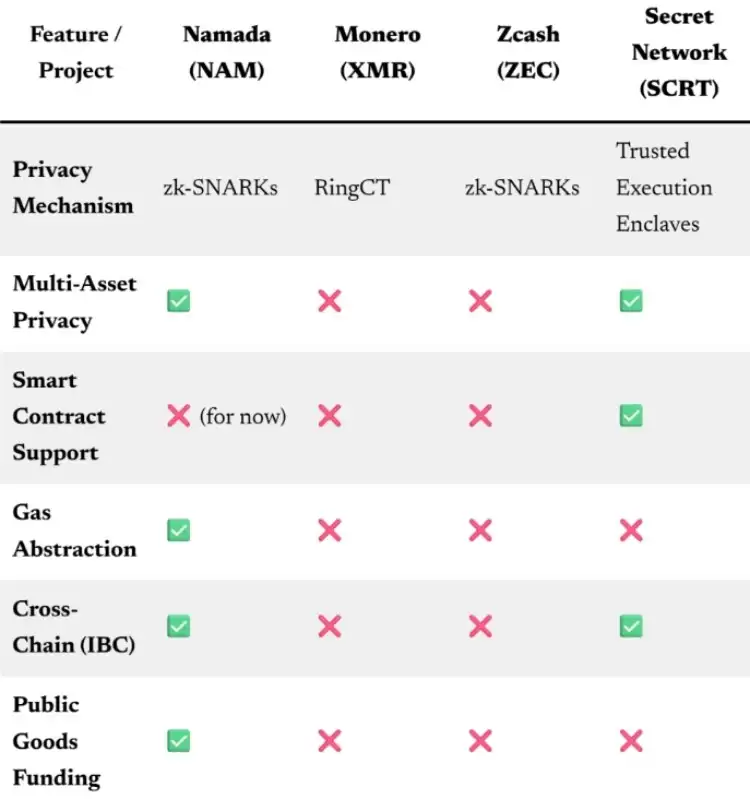Click the Secret Network (SCRT) column header
The height and width of the screenshot is (799, 750).
pyautogui.click(x=679, y=52)
